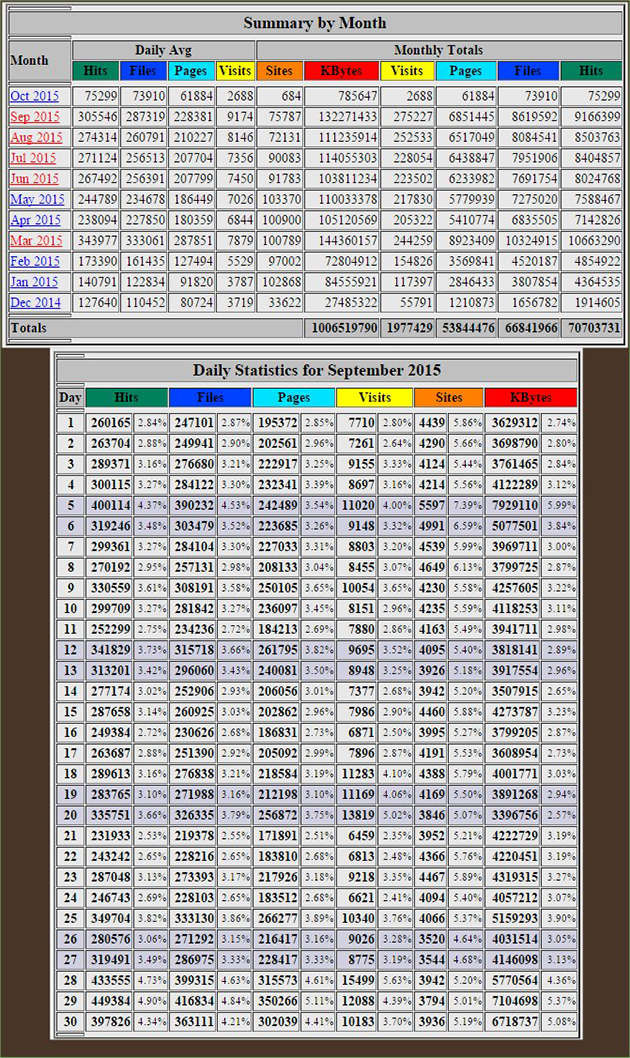Go to the Jul 2015 statistics link
The width and height of the screenshot is (630, 1058).
point(34,158)
